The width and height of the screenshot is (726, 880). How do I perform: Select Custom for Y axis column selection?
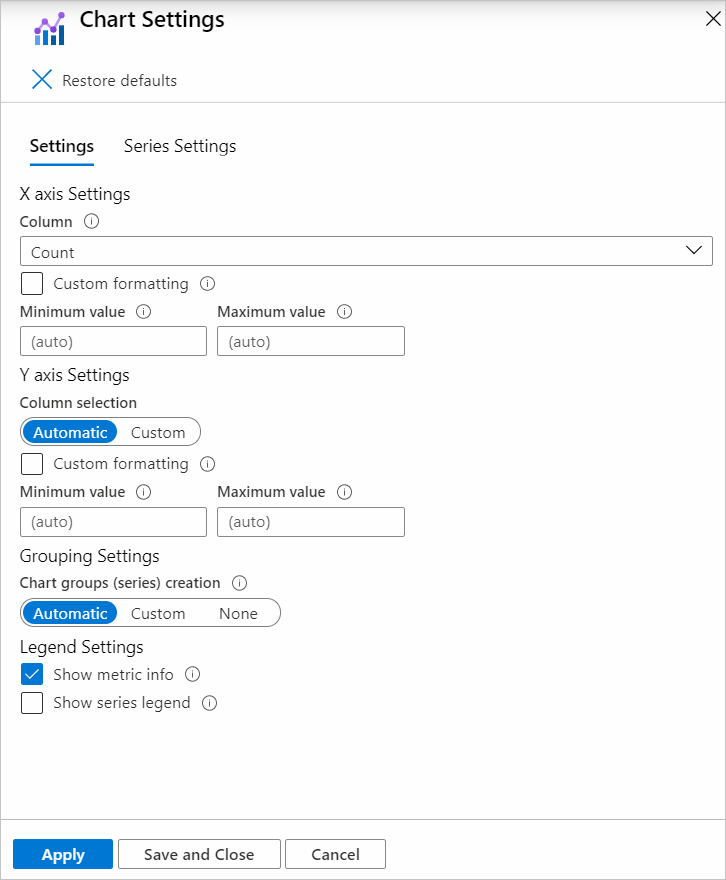click(158, 432)
